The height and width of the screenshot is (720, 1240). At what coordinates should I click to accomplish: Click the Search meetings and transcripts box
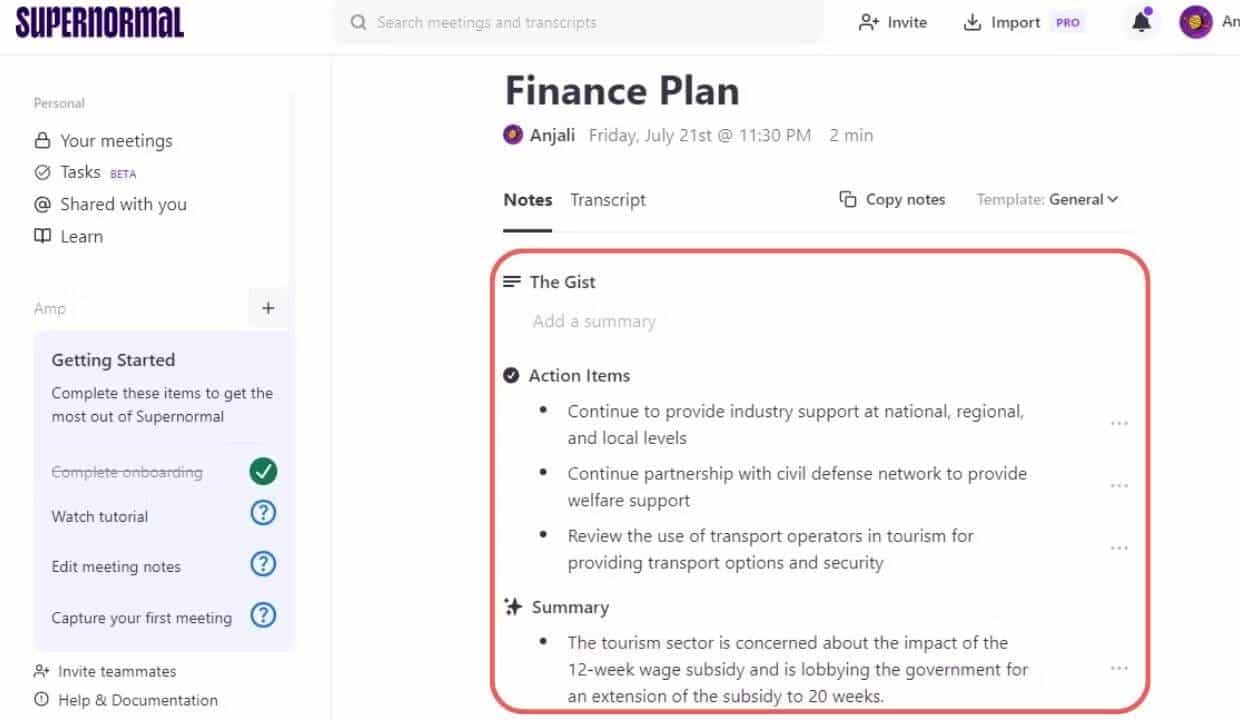coord(578,22)
